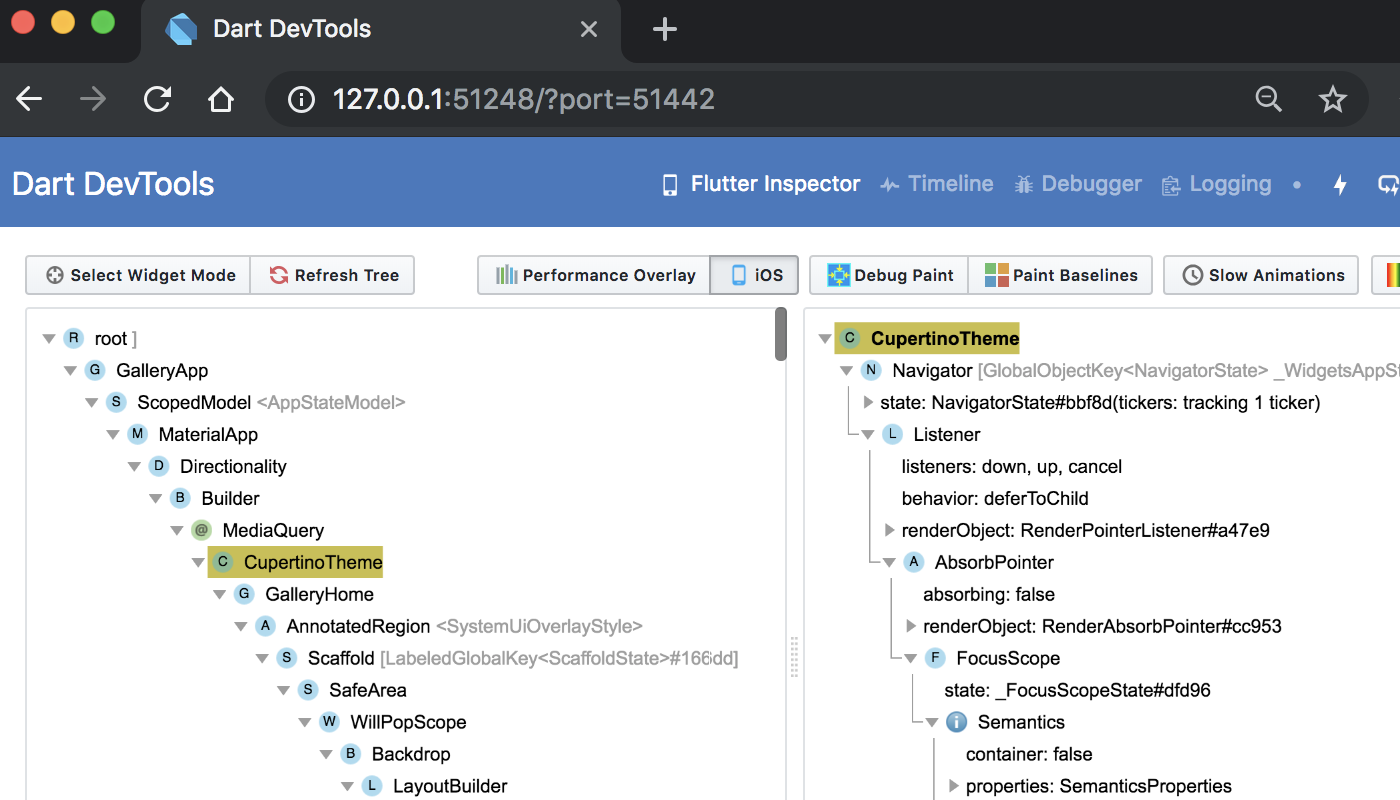The image size is (1400, 800).
Task: Toggle Performance Overlay on
Action: tap(592, 275)
